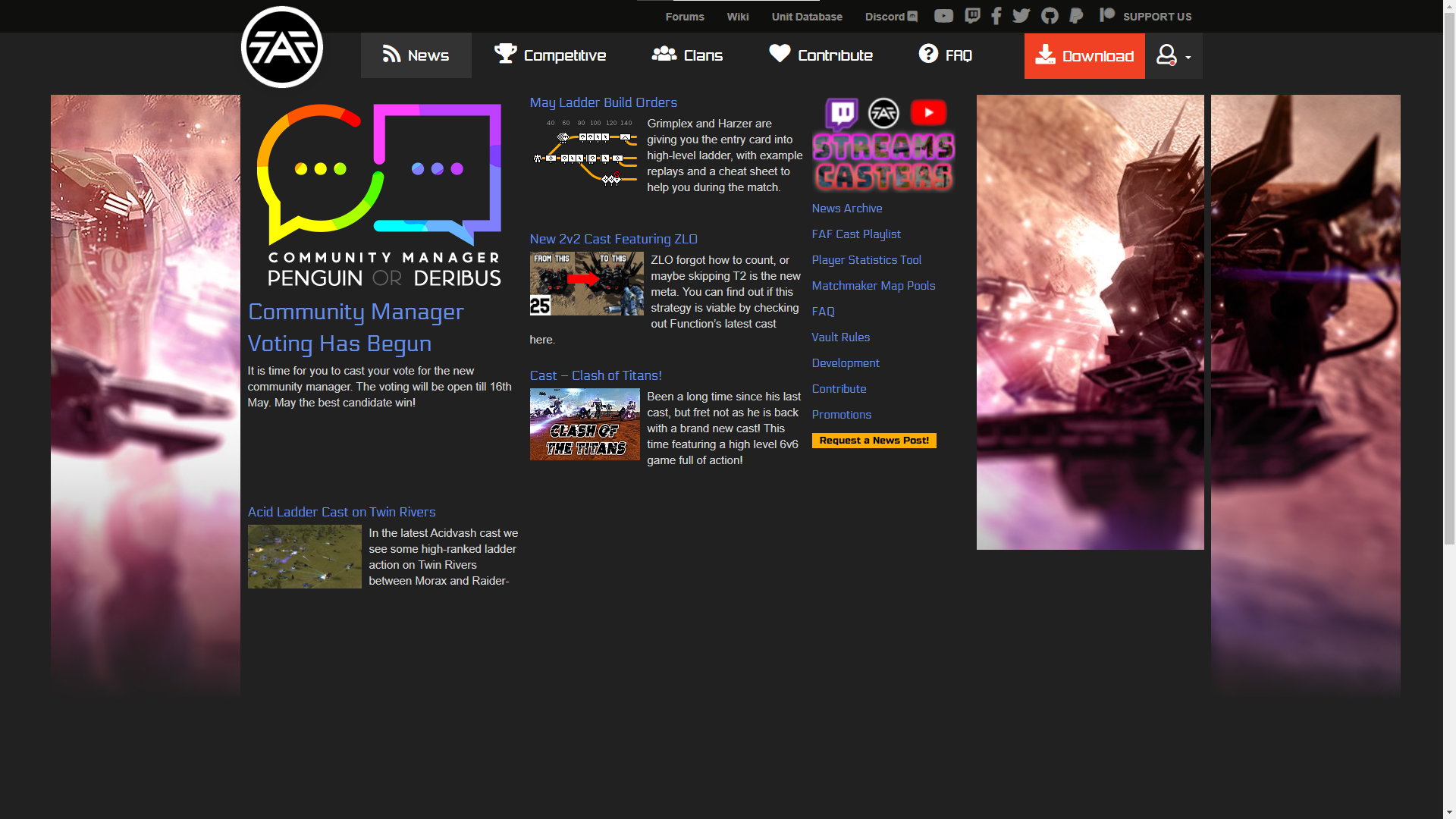Open the Unit Database link
Screen dimensions: 1456x819
pos(807,17)
